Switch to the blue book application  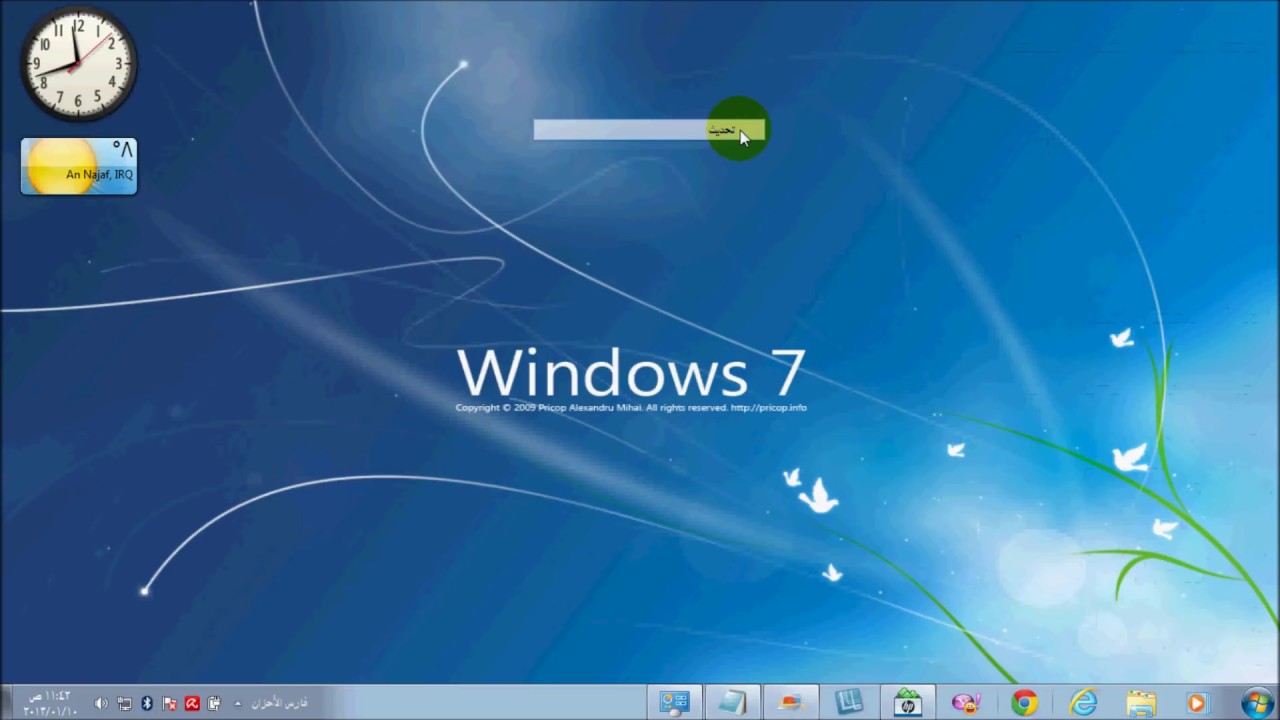(849, 703)
